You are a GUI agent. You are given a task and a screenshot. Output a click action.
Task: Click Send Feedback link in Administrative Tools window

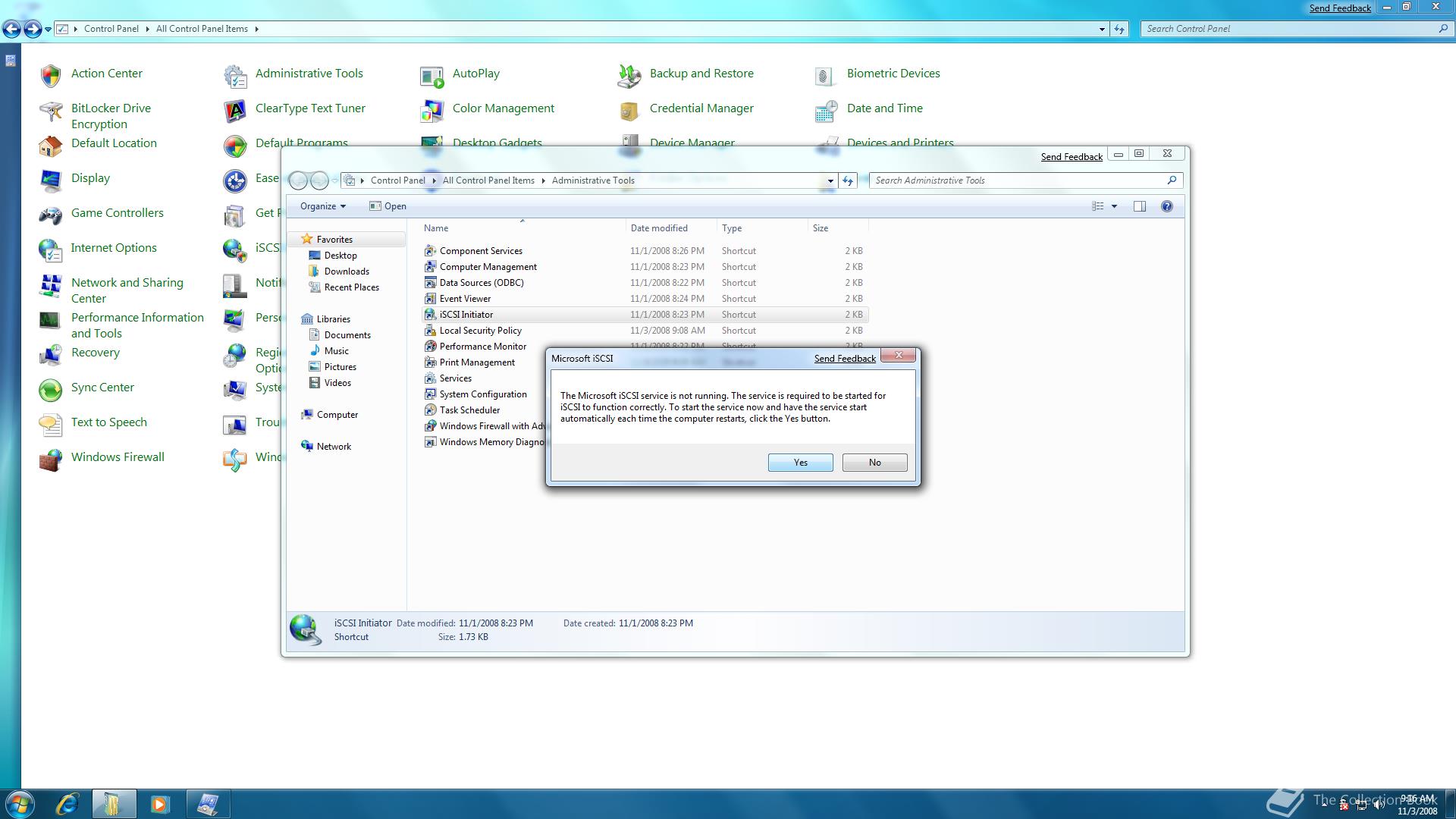1072,157
